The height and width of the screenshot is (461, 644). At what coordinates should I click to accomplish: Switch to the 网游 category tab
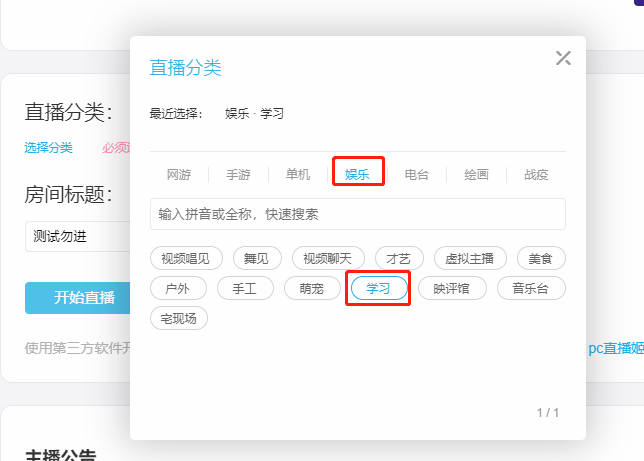[x=179, y=175]
